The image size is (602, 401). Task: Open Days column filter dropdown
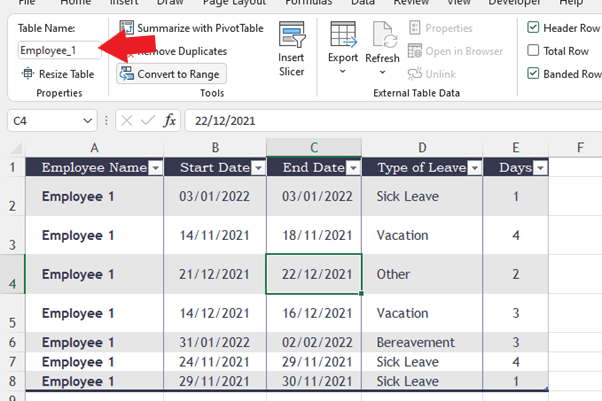541,168
